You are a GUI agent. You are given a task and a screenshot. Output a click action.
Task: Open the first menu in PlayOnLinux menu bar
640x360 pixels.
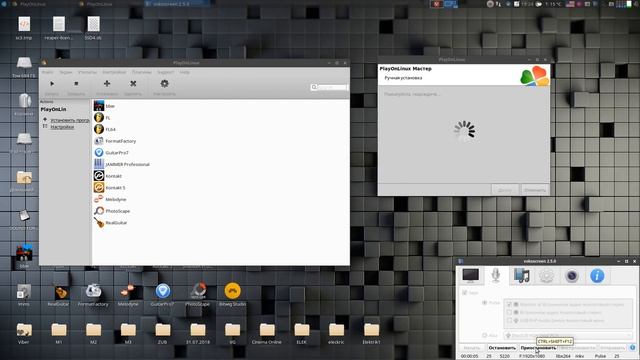click(x=47, y=72)
